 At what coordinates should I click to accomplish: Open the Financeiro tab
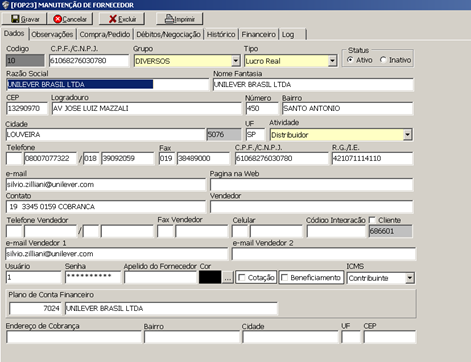(x=259, y=34)
